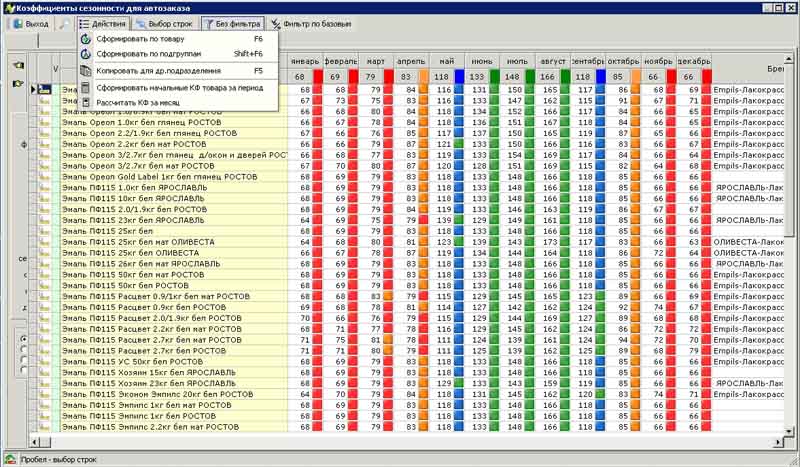The image size is (800, 467).
Task: Click май value 139 in ПФ115 23кг бел ЯРОСЛАВЛЬ row
Action: click(x=444, y=220)
